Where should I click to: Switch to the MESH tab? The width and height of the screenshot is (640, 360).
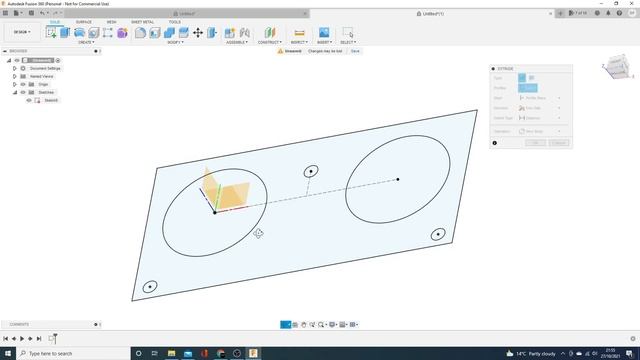pos(111,22)
